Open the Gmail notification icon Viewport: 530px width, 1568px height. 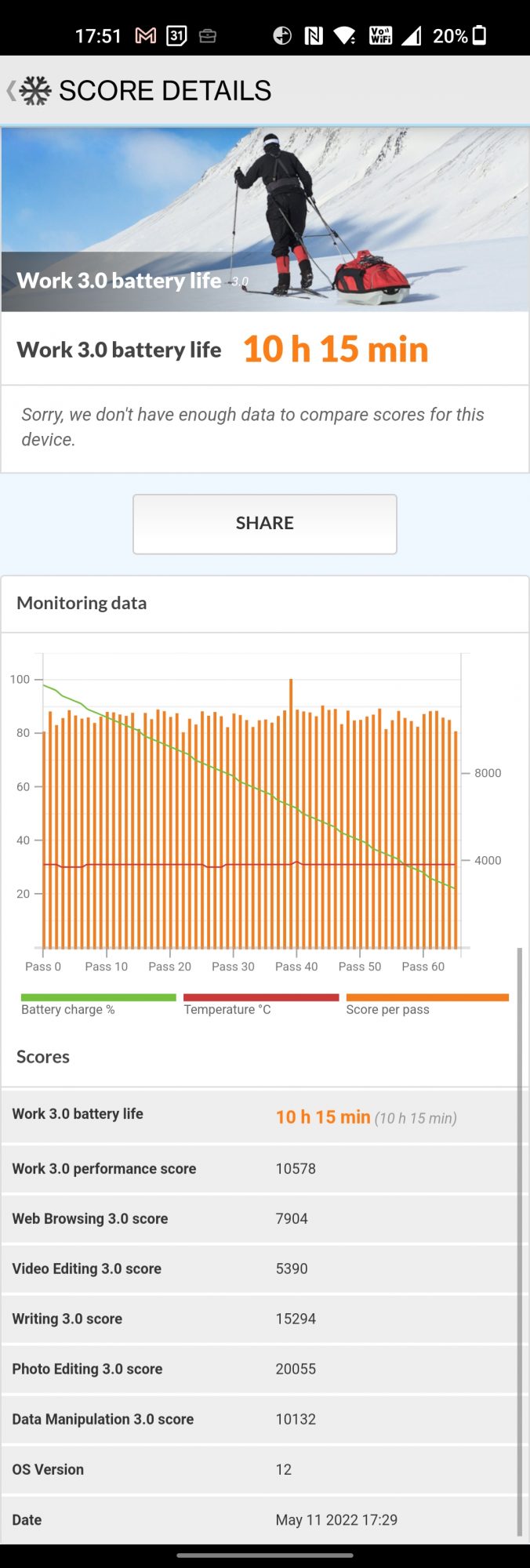coord(146,36)
